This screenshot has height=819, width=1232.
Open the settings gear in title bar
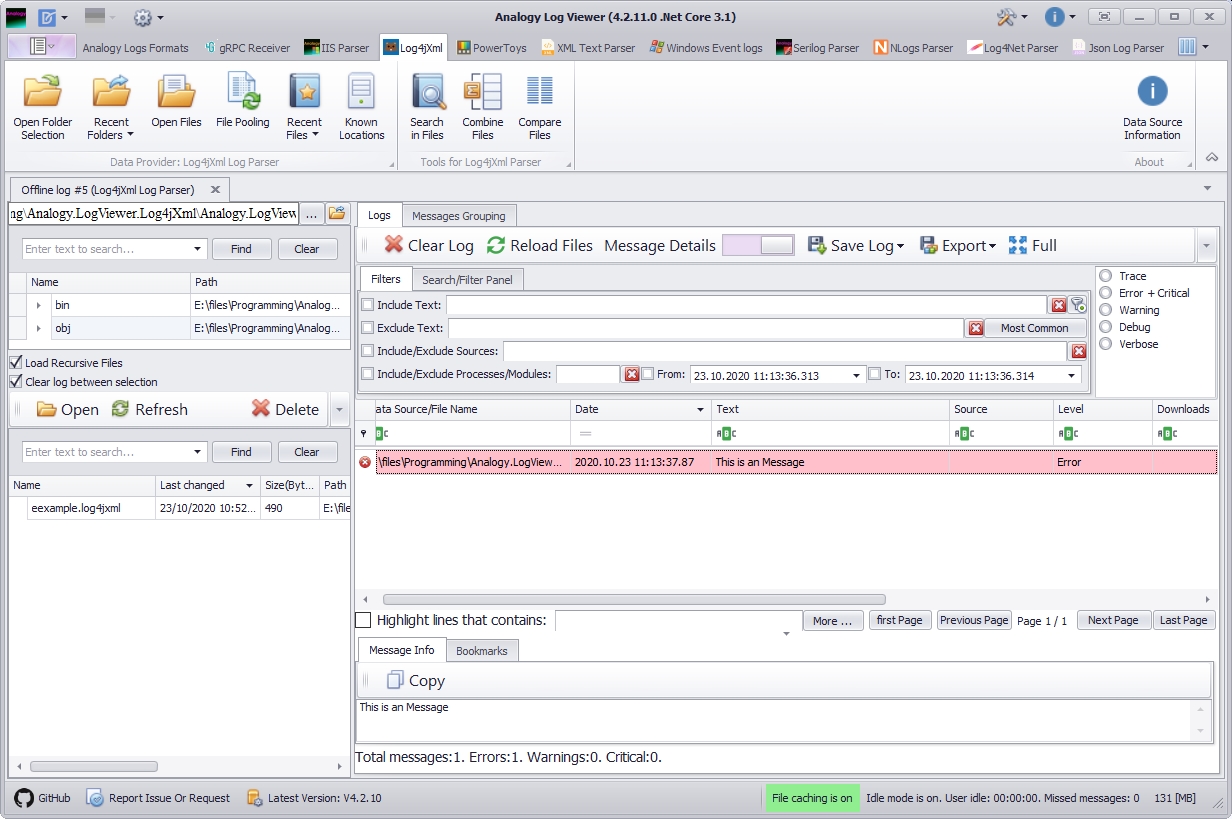(x=143, y=17)
